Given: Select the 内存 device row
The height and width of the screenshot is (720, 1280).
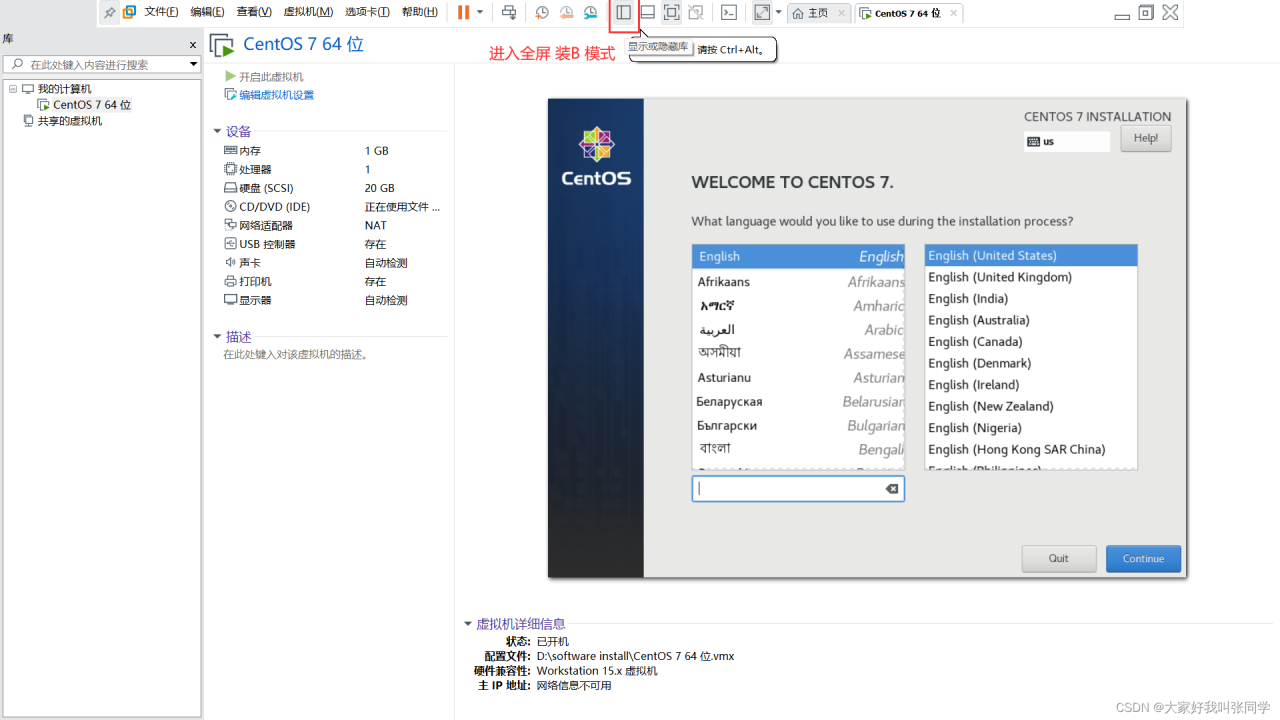Looking at the screenshot, I should (x=332, y=151).
